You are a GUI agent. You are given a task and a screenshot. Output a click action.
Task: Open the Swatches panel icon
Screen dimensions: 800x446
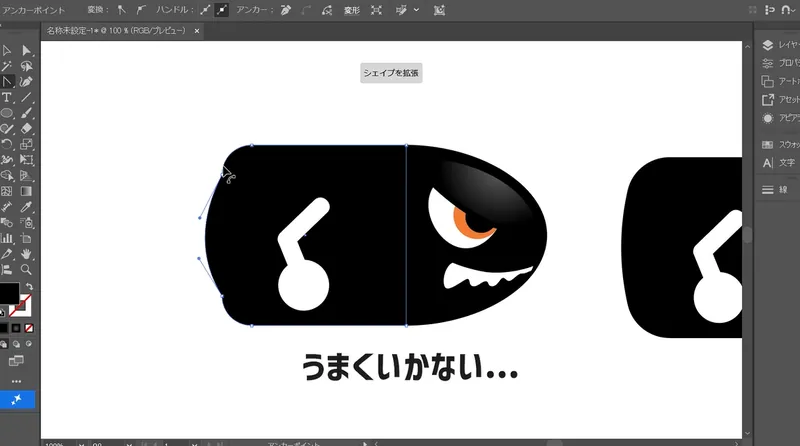(768, 145)
